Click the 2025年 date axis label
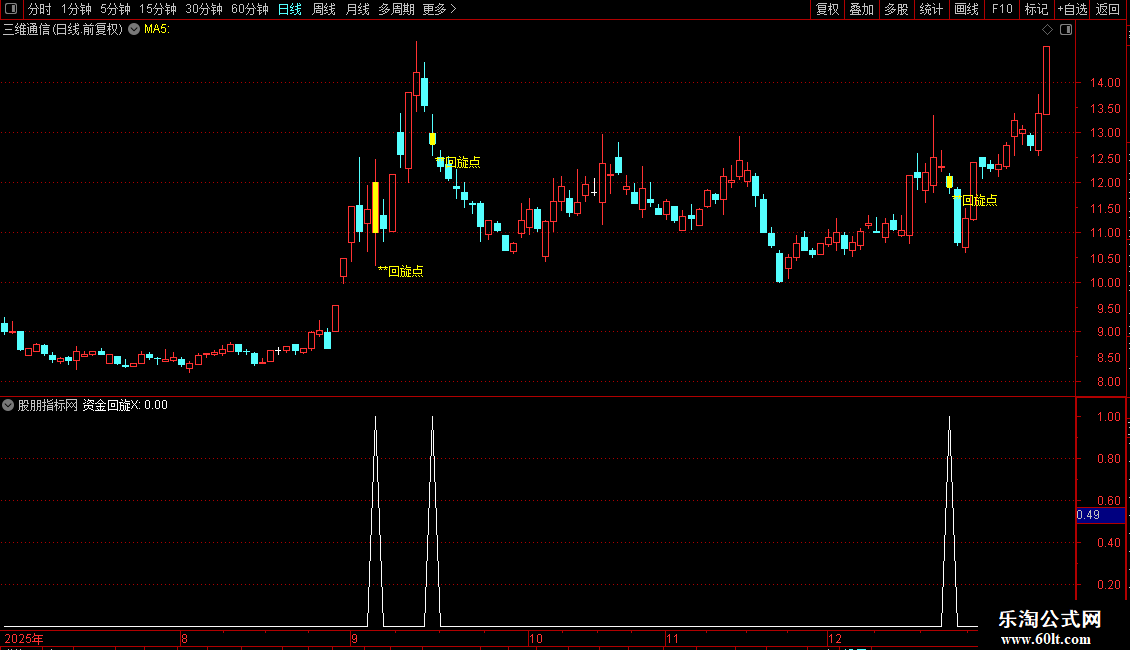 (x=24, y=638)
